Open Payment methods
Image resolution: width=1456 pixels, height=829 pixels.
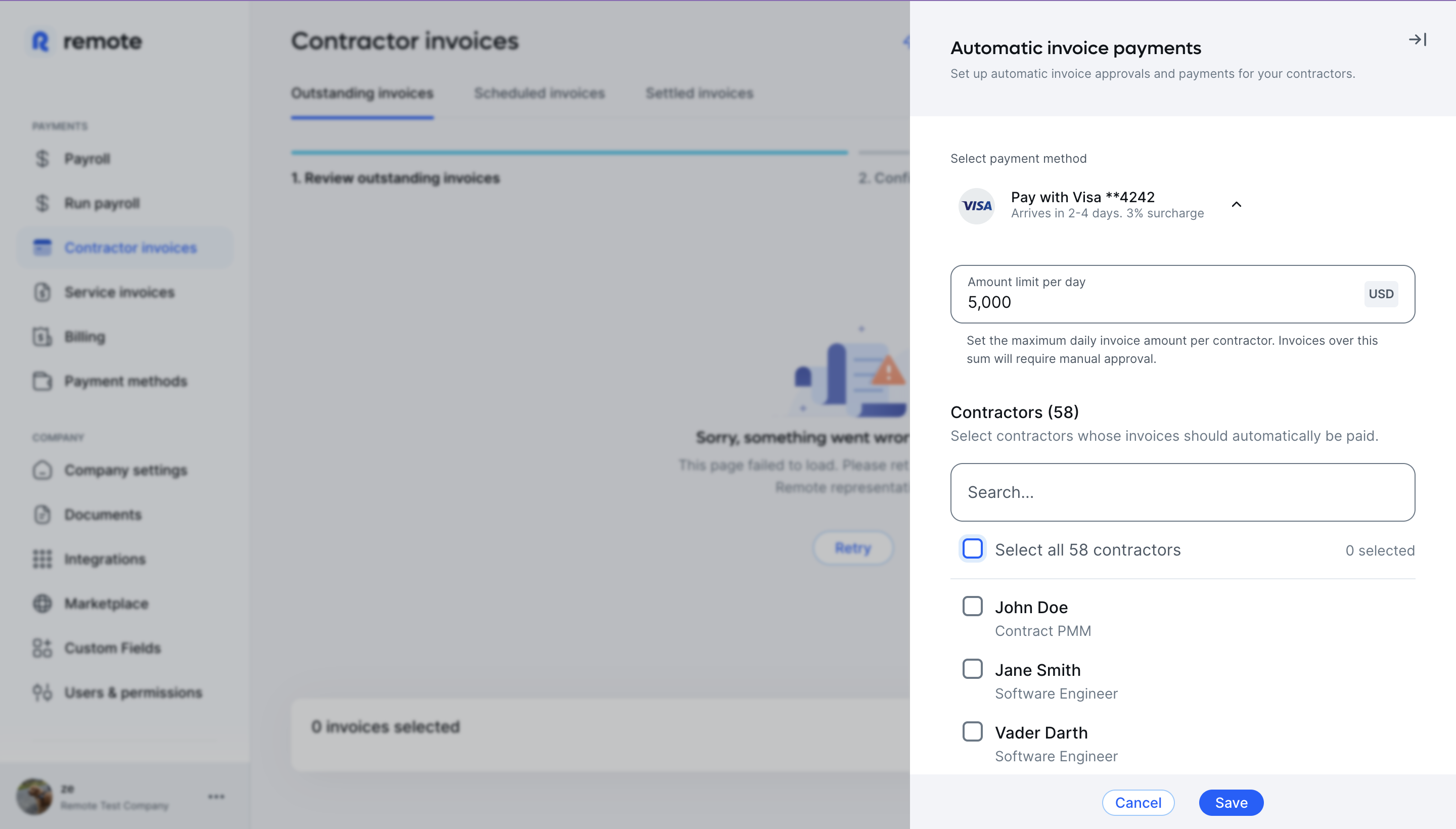(126, 382)
